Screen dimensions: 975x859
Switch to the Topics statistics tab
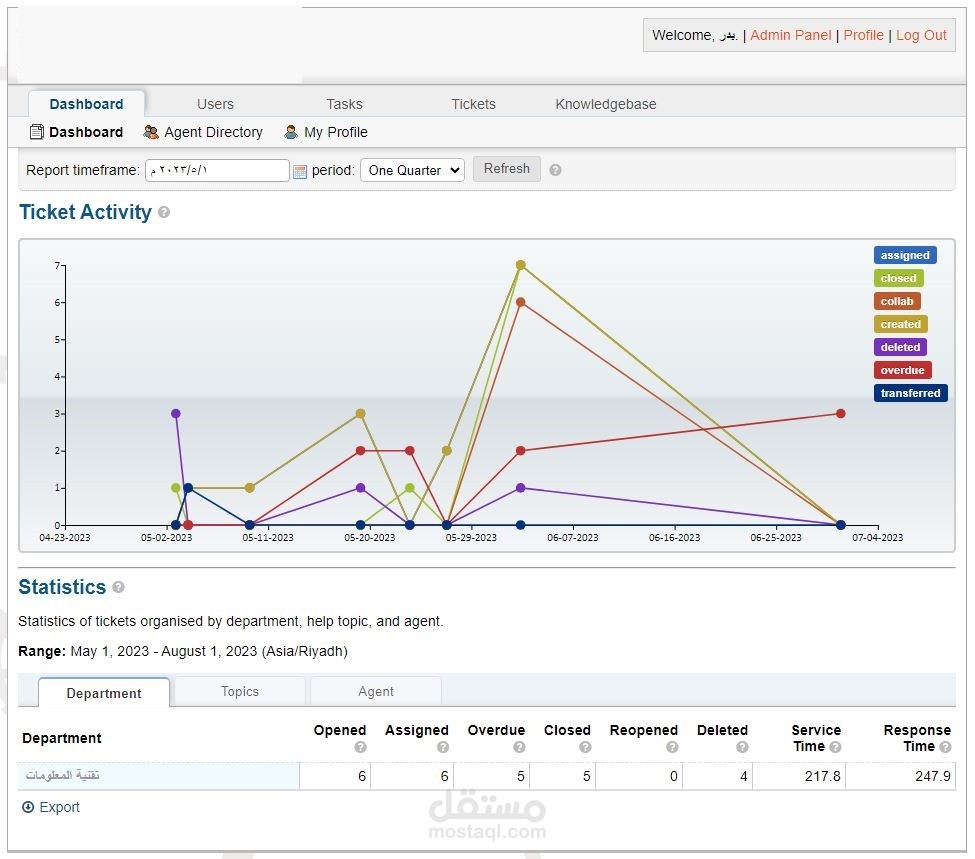pyautogui.click(x=239, y=691)
